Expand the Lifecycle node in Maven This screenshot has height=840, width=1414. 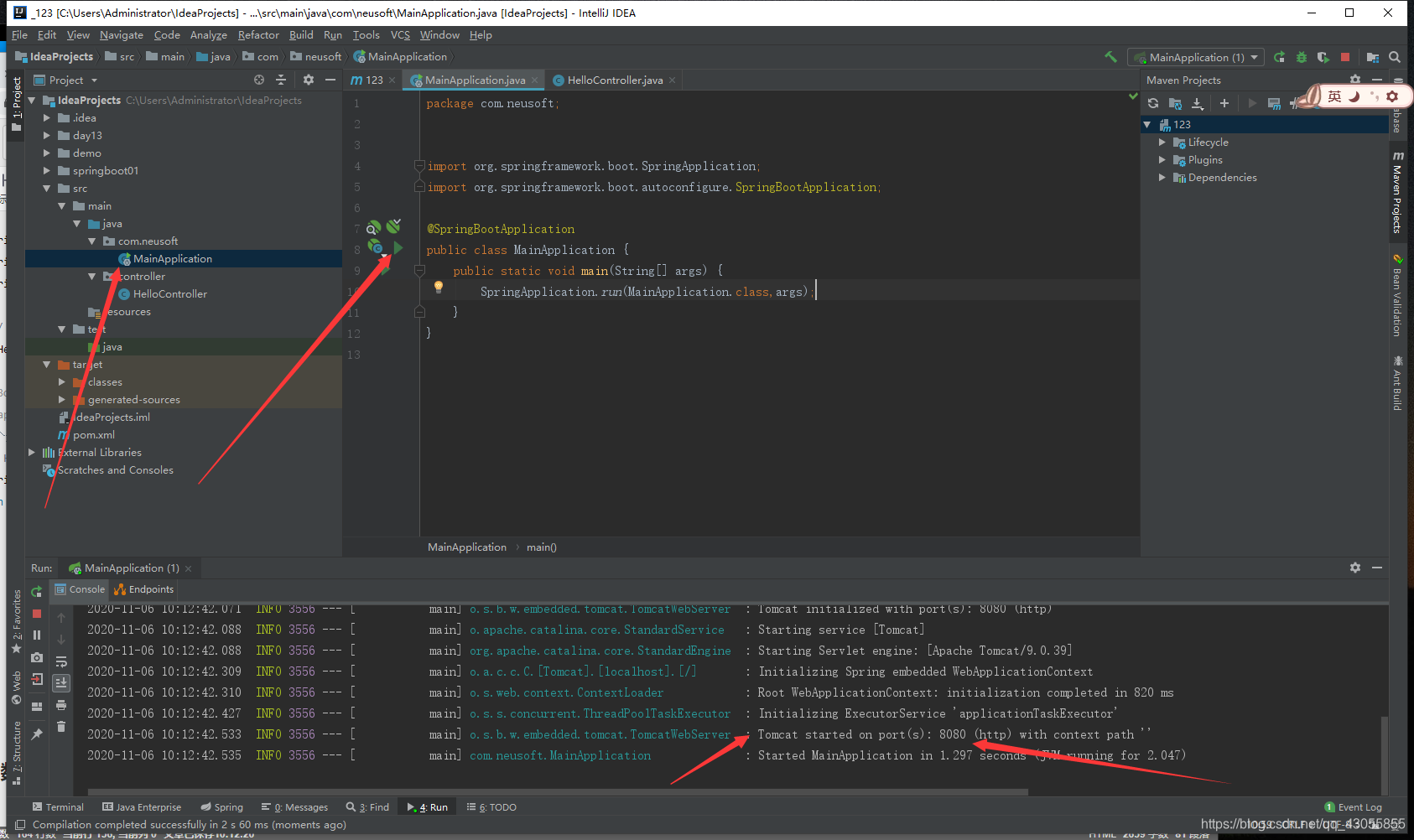1162,143
